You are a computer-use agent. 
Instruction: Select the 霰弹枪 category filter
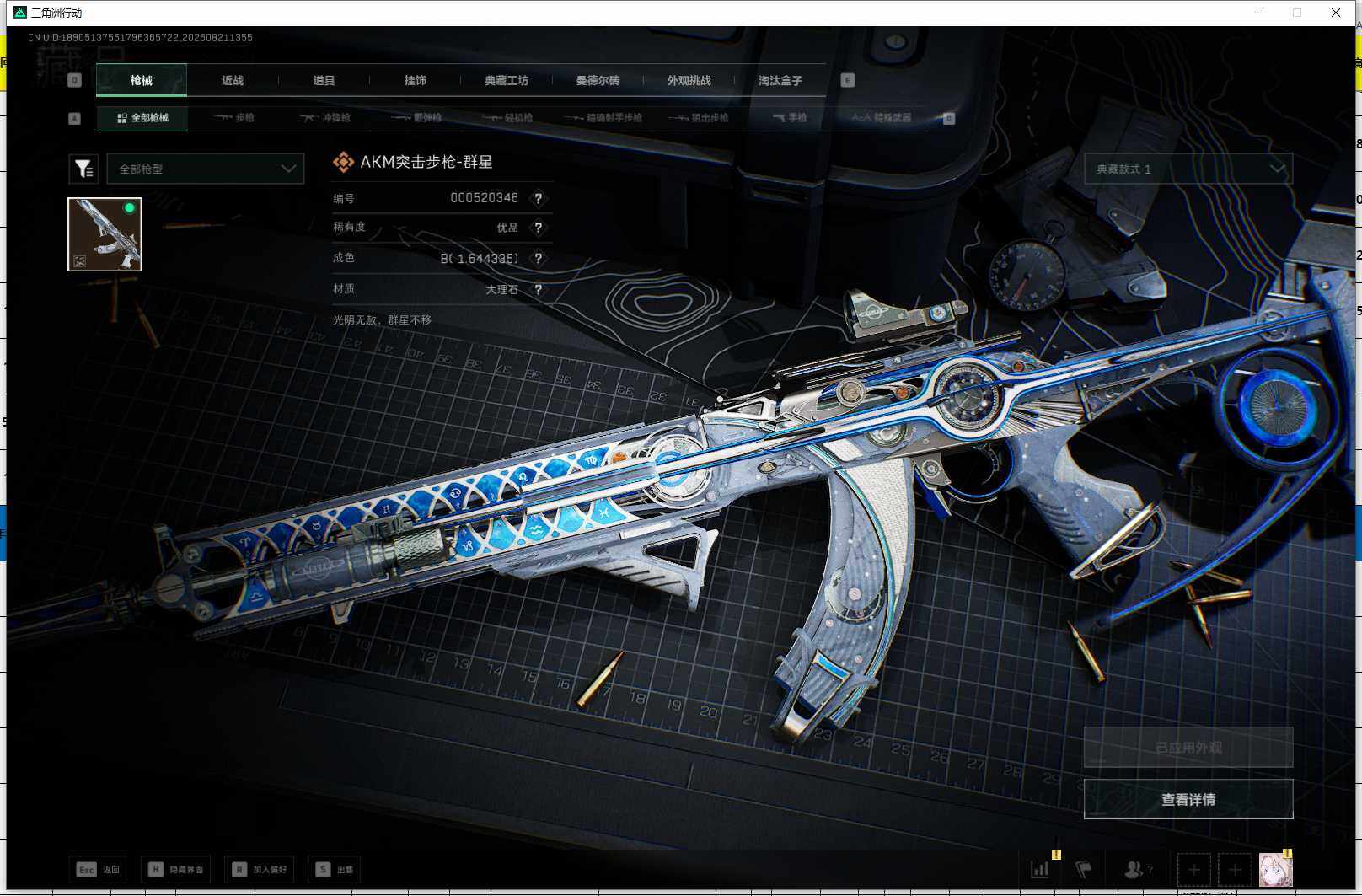coord(416,118)
